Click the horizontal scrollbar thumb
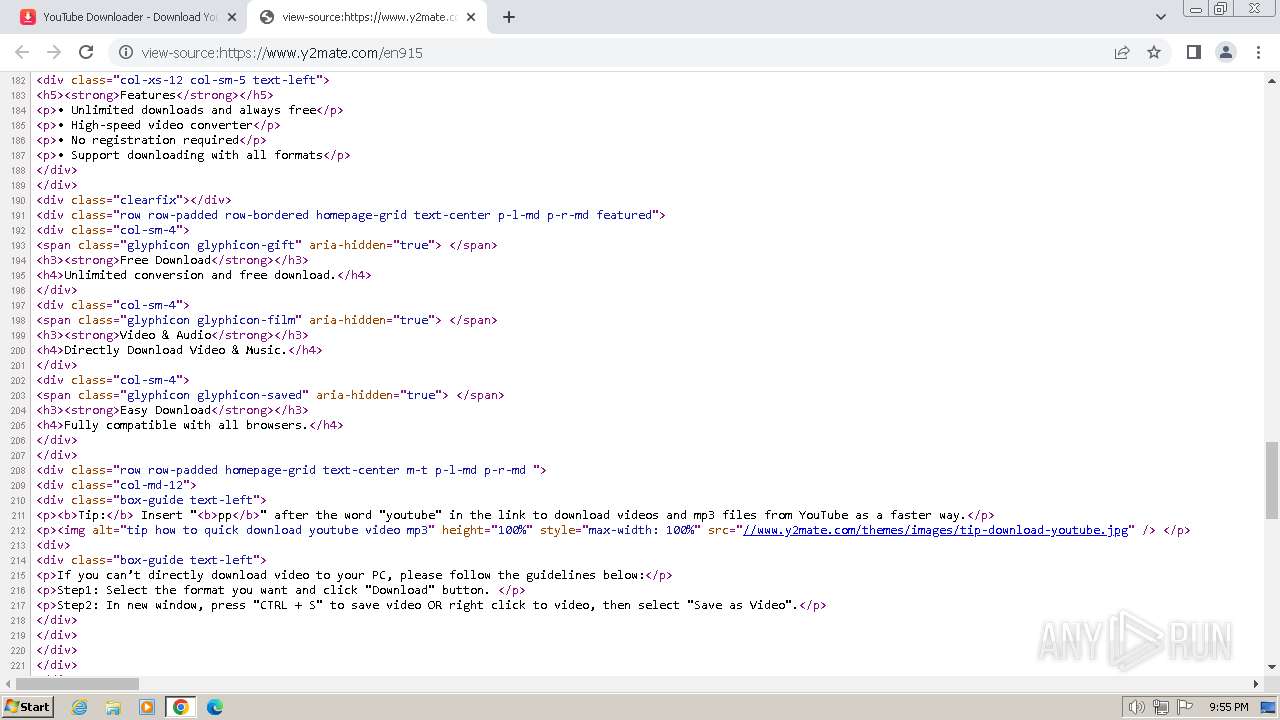 point(78,684)
